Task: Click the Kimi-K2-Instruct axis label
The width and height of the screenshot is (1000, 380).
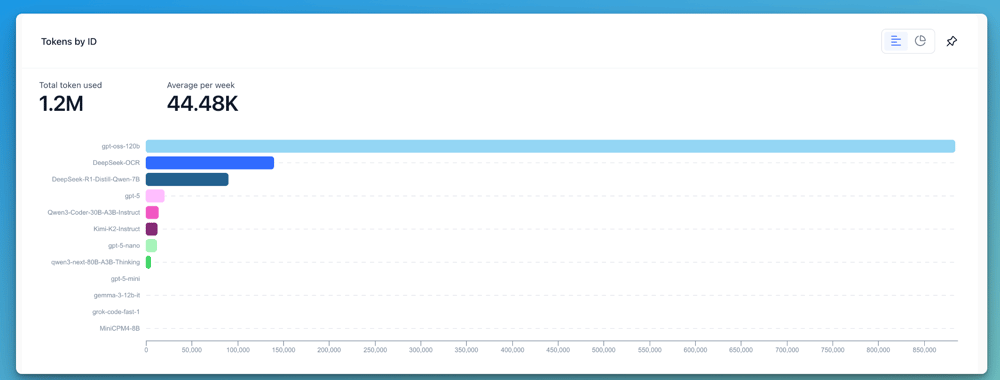Action: pyautogui.click(x=117, y=229)
